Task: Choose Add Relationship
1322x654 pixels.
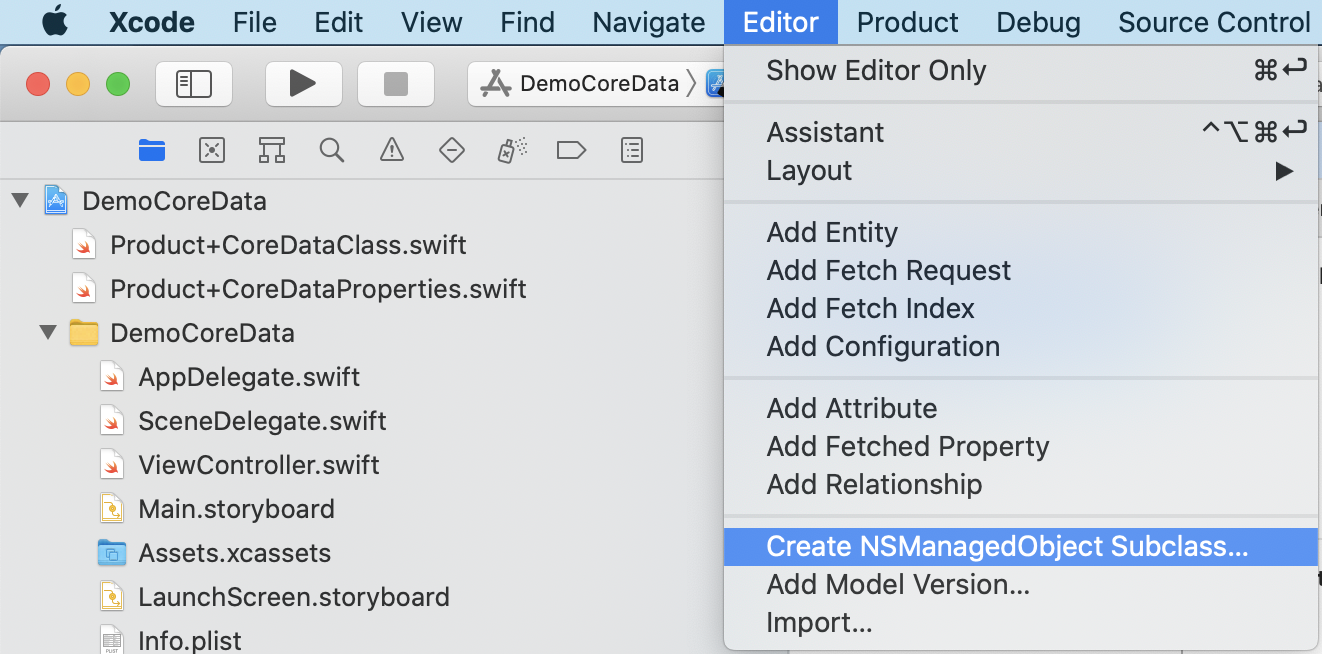Action: [x=1021, y=484]
